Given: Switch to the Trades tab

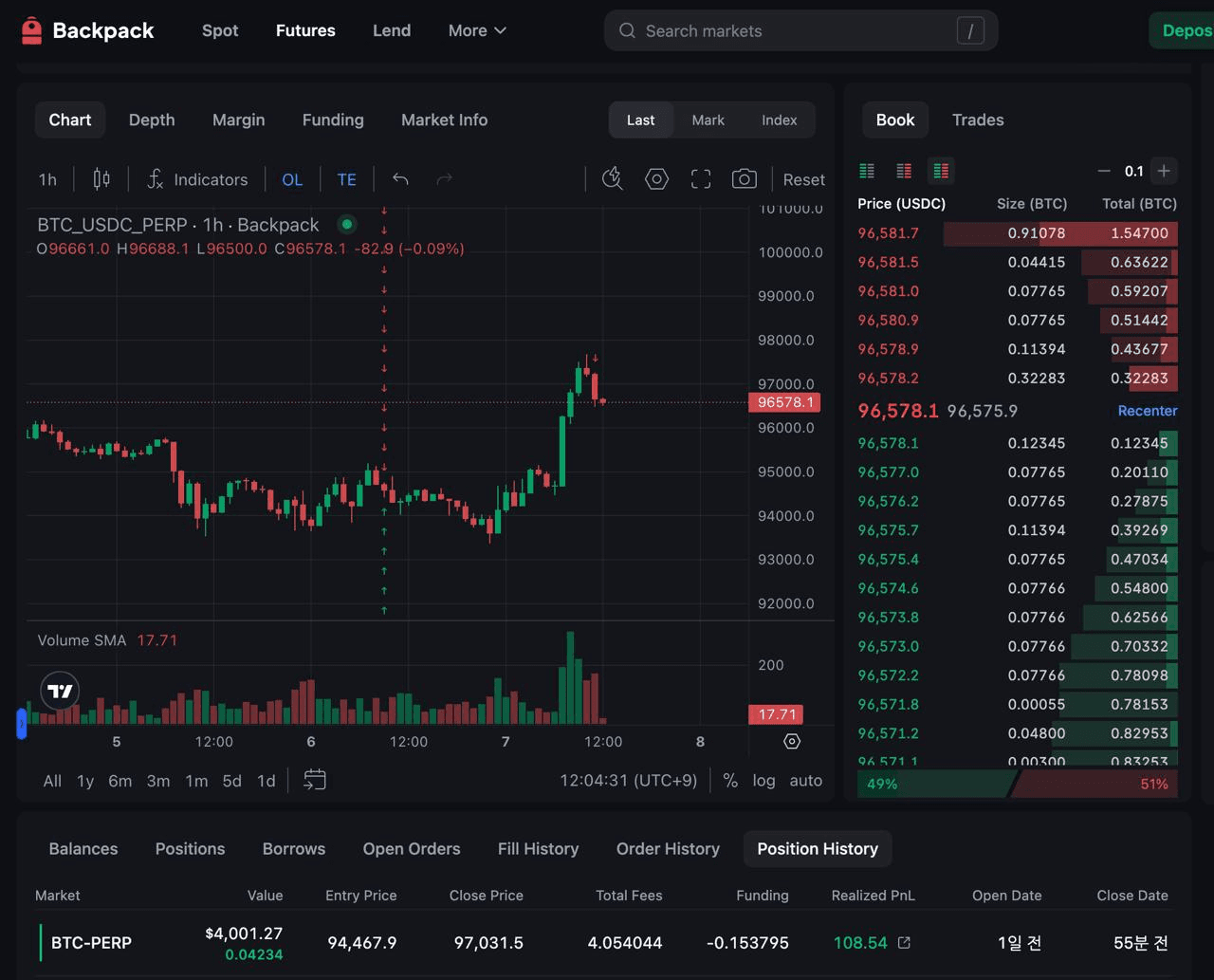Looking at the screenshot, I should click(x=978, y=120).
